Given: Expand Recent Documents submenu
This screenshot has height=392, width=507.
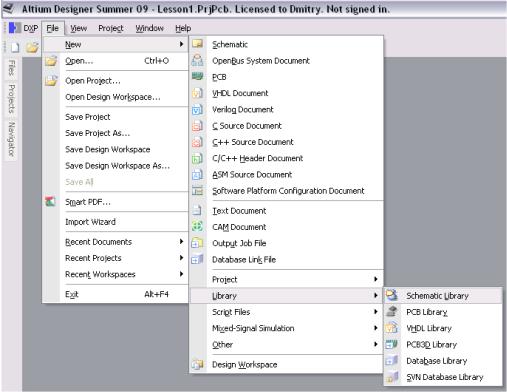Looking at the screenshot, I should [116, 242].
